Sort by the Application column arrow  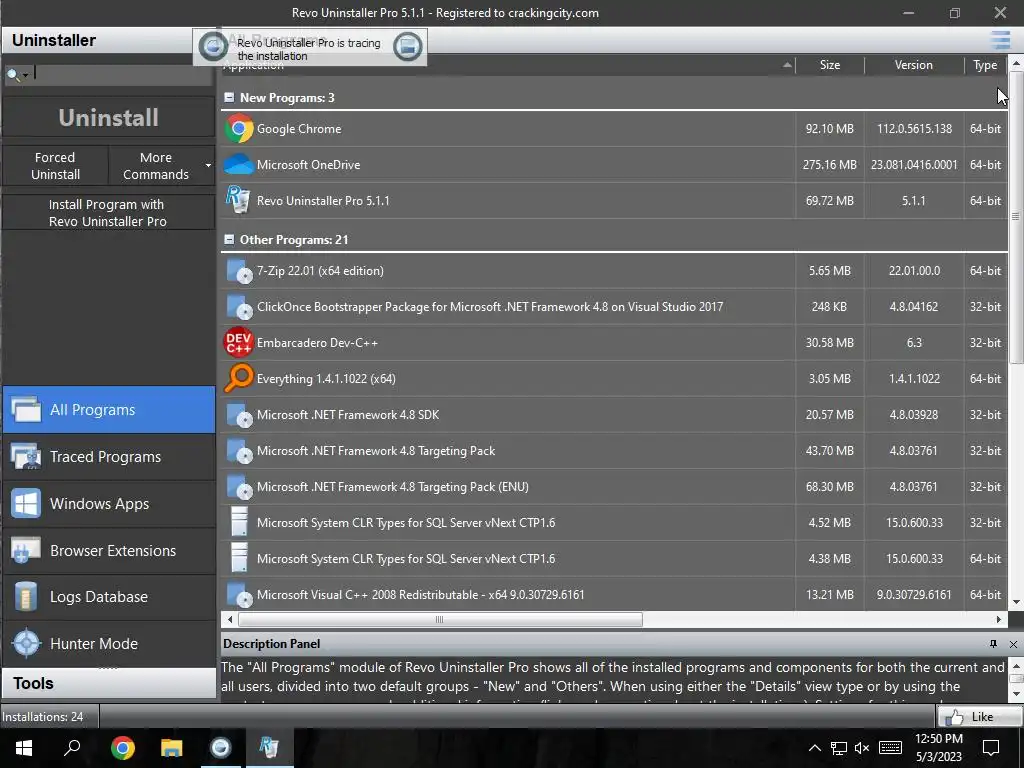[x=787, y=65]
